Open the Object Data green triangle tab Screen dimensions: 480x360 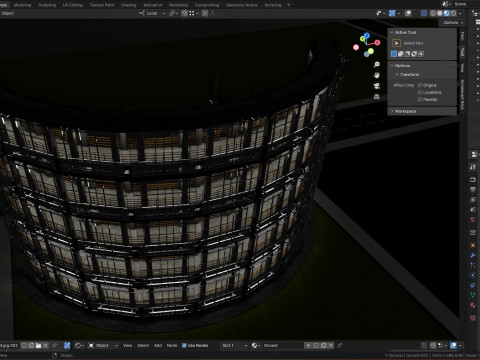point(473,295)
